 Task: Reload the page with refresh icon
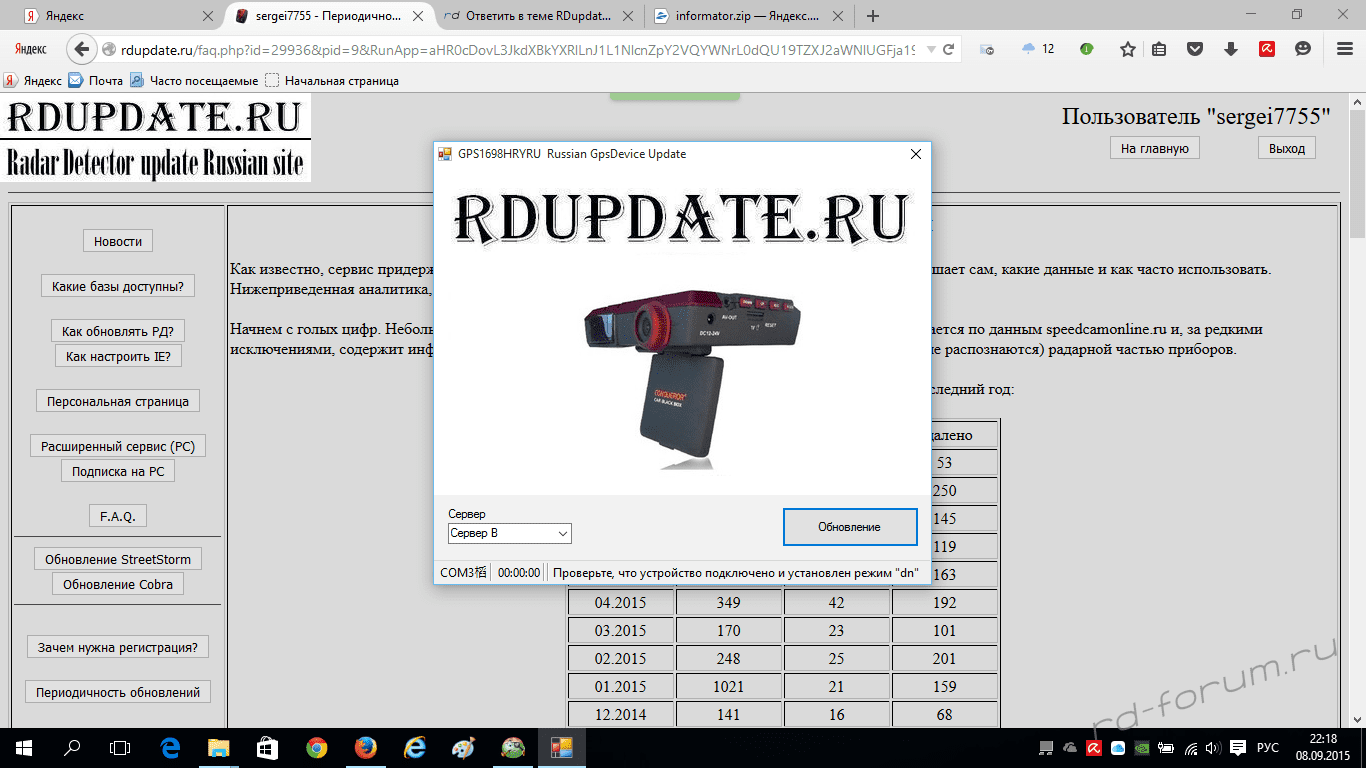948,49
